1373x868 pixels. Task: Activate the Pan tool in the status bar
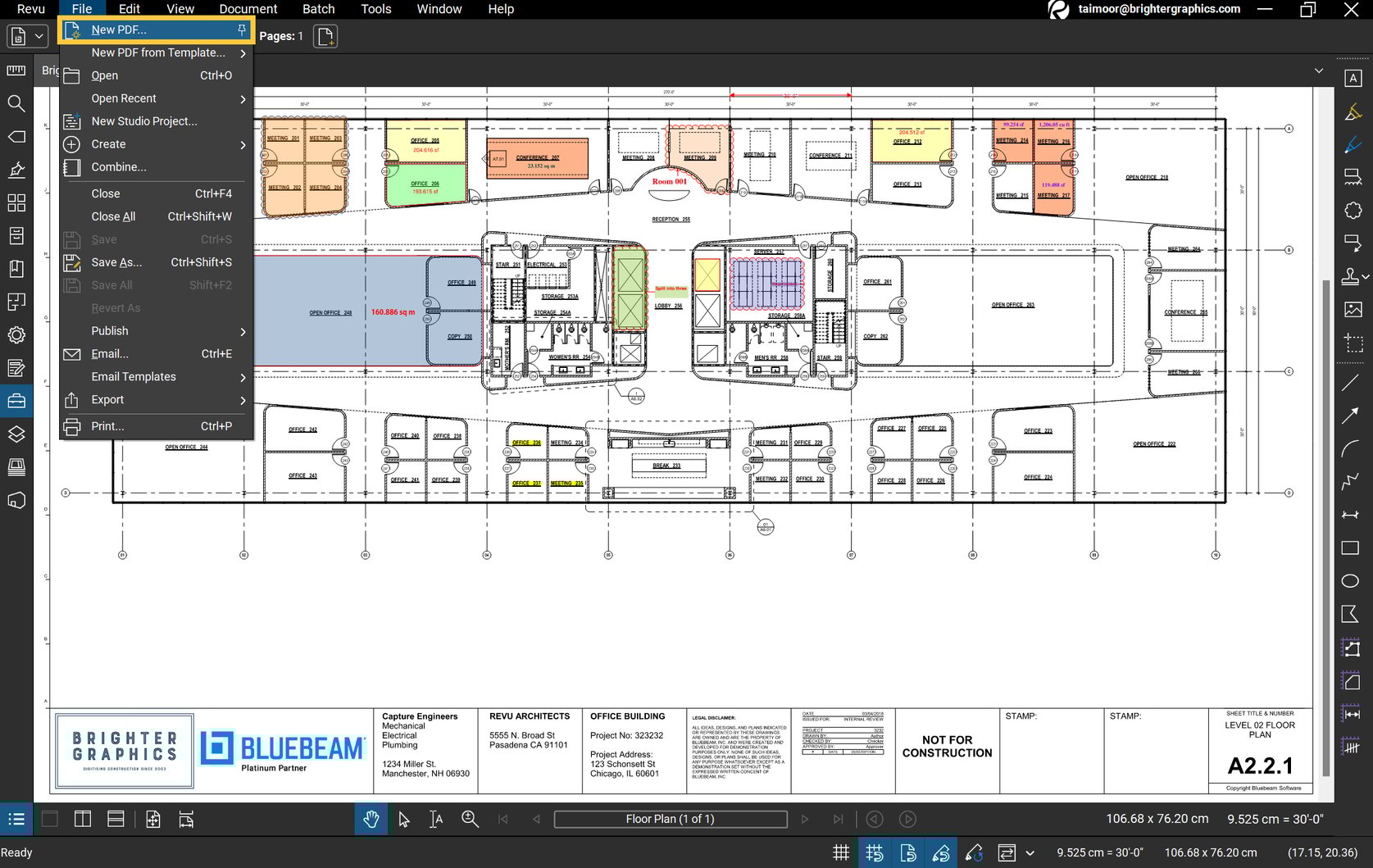pos(371,819)
